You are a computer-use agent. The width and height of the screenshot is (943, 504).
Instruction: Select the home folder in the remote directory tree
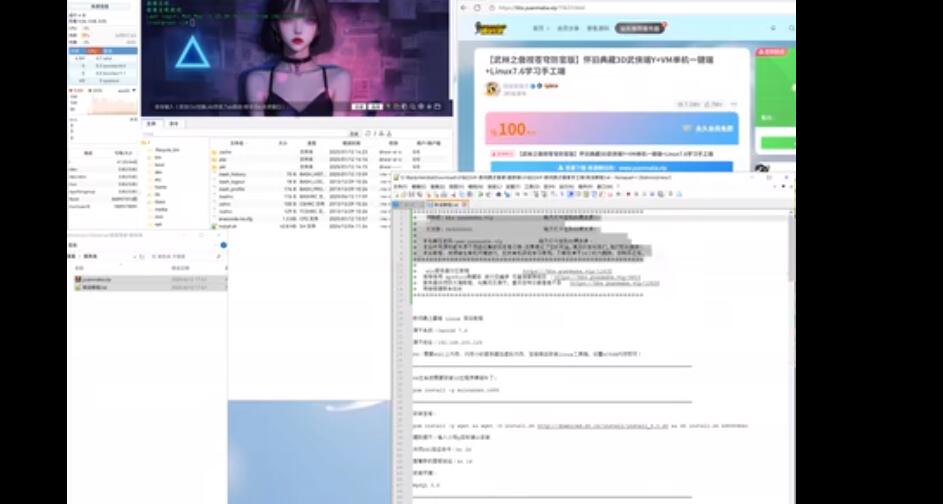tap(160, 186)
